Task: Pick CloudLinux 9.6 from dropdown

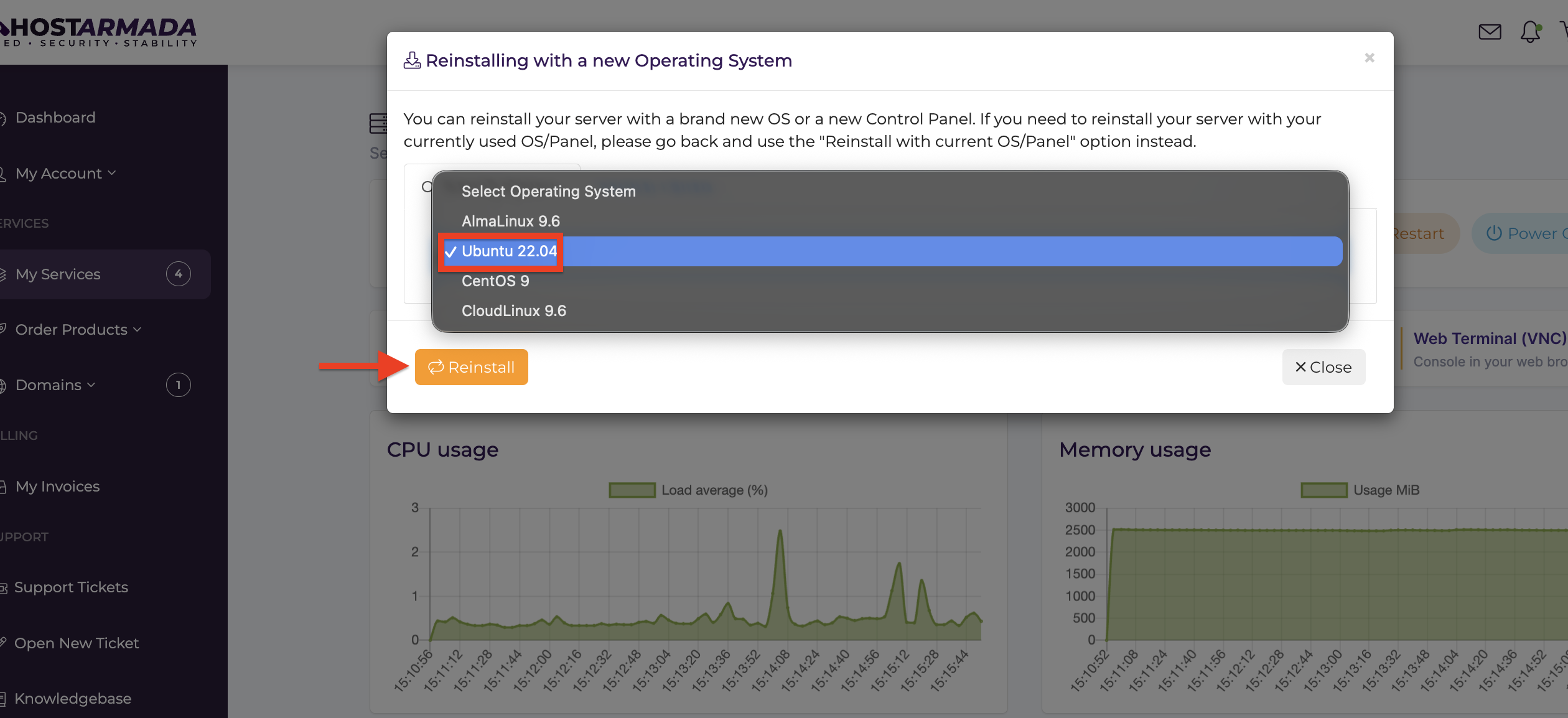Action: tap(890, 311)
